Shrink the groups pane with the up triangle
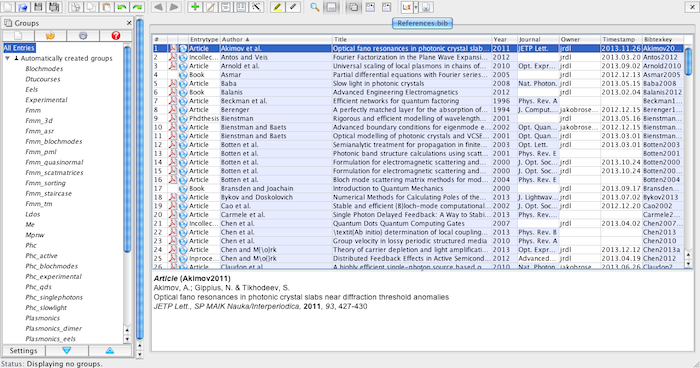Viewport: 700px width, 368px height. click(110, 351)
